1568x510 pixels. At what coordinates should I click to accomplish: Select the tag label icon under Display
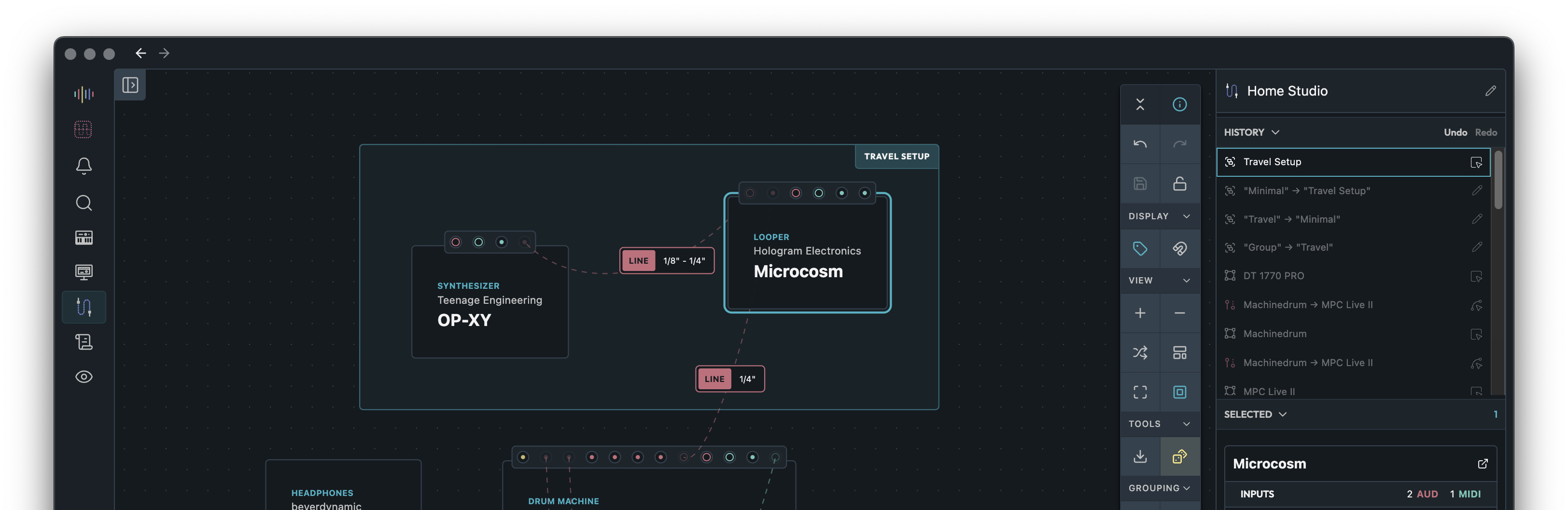click(x=1140, y=248)
